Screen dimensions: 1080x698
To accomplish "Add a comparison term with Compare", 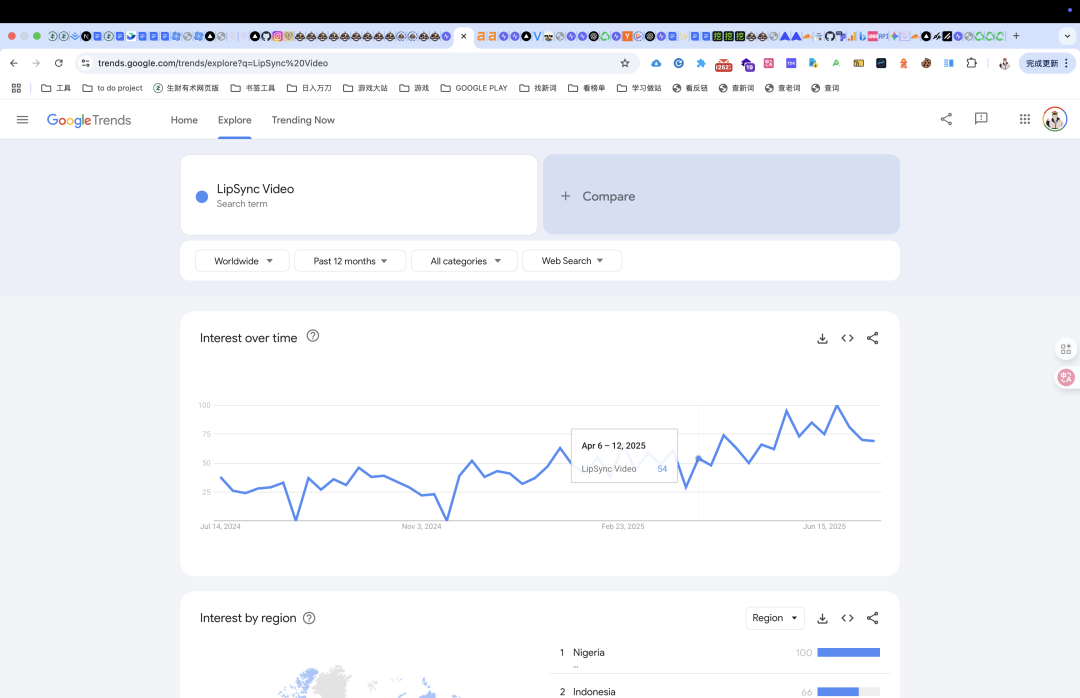I will 721,195.
